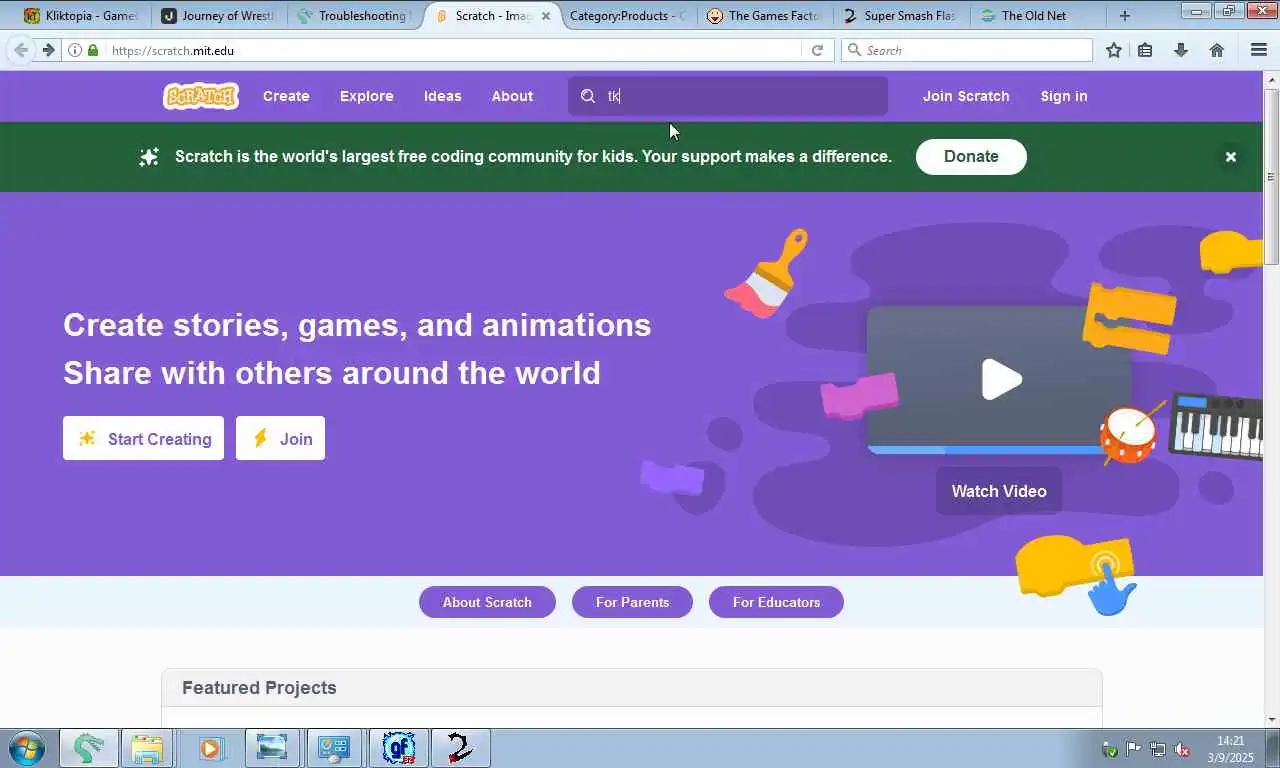The height and width of the screenshot is (768, 1280).
Task: Open the Firefox hamburger menu
Action: point(1259,50)
